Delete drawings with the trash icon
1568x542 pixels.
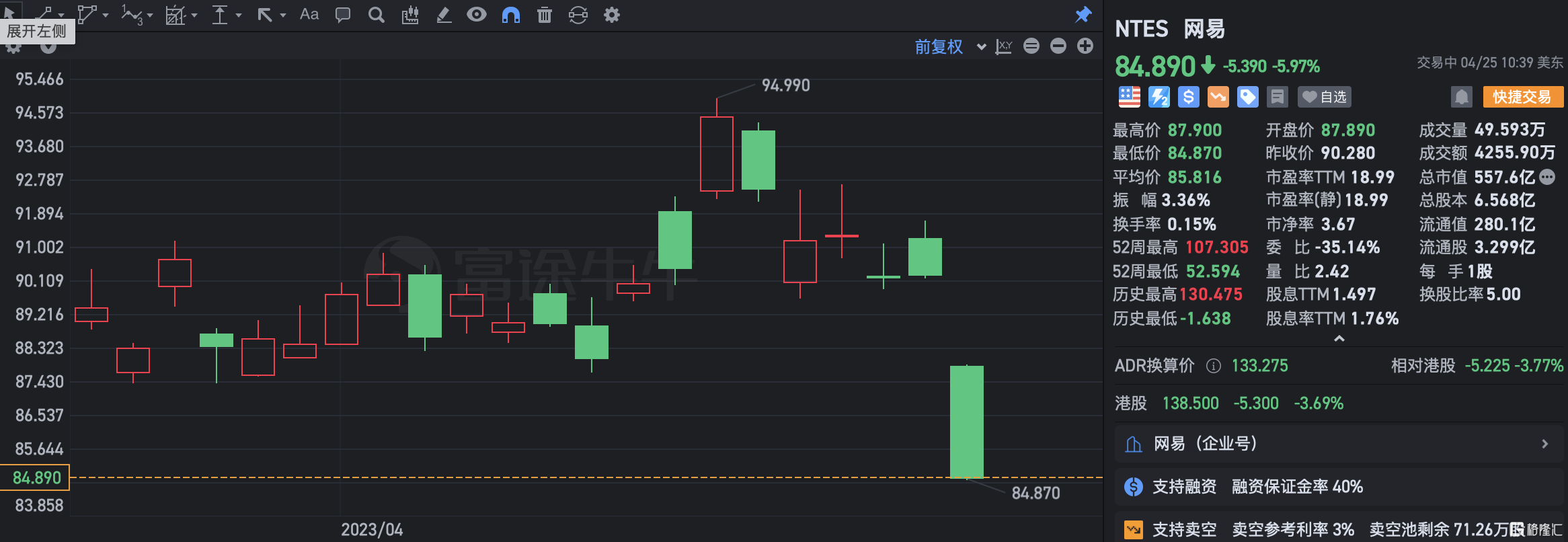pyautogui.click(x=545, y=15)
